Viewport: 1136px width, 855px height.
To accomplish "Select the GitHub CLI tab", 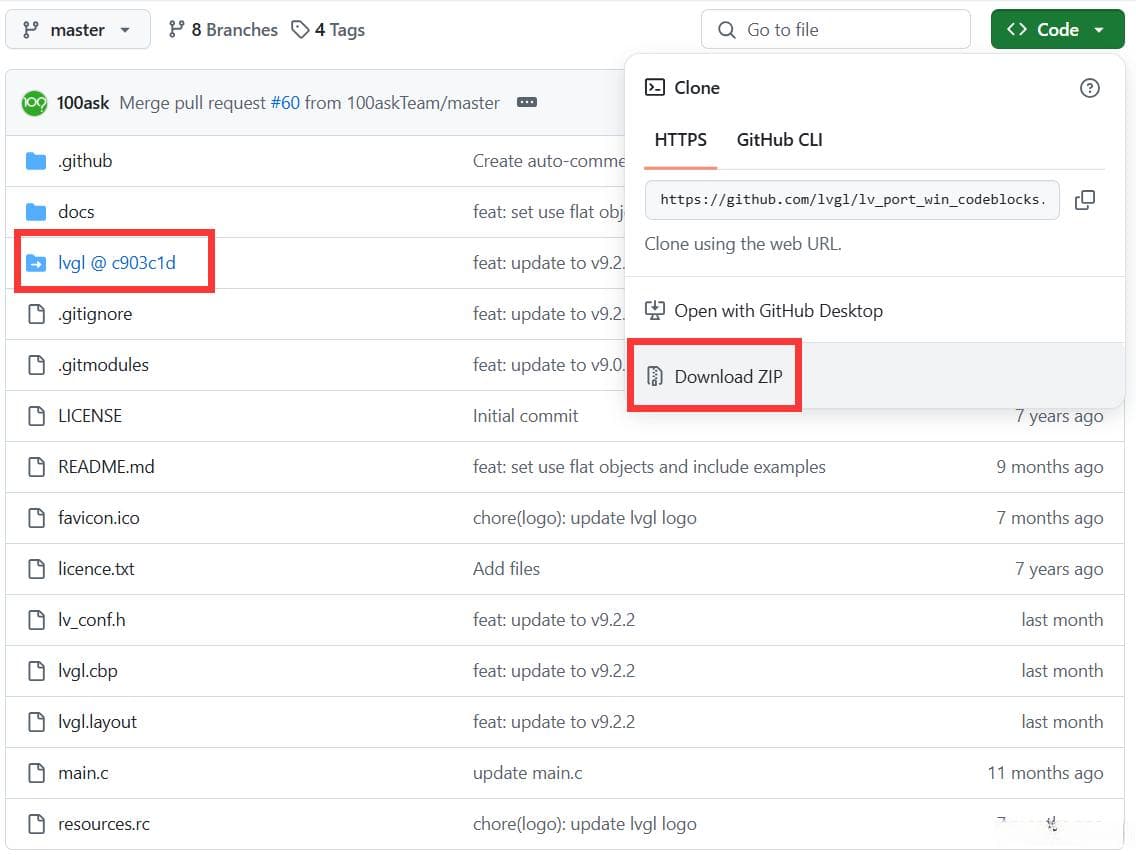I will point(780,140).
